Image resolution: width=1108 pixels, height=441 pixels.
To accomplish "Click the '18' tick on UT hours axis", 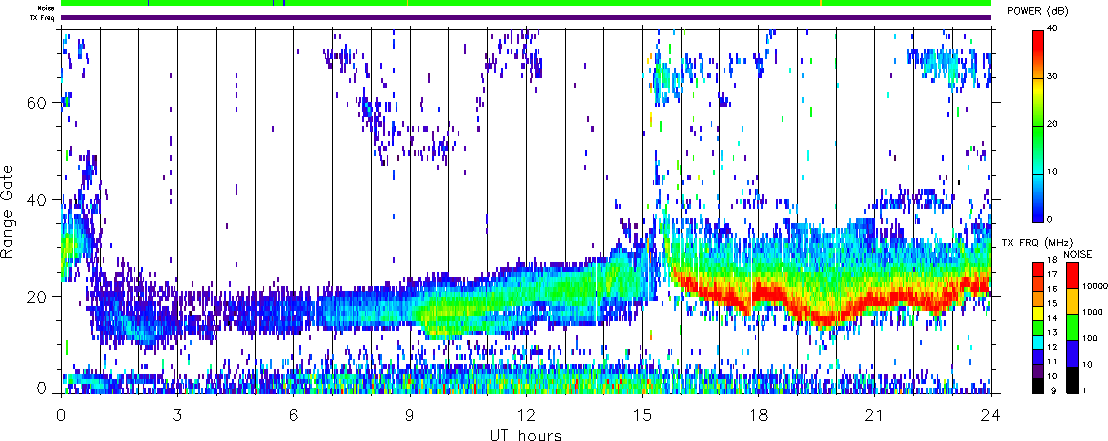I will [759, 414].
